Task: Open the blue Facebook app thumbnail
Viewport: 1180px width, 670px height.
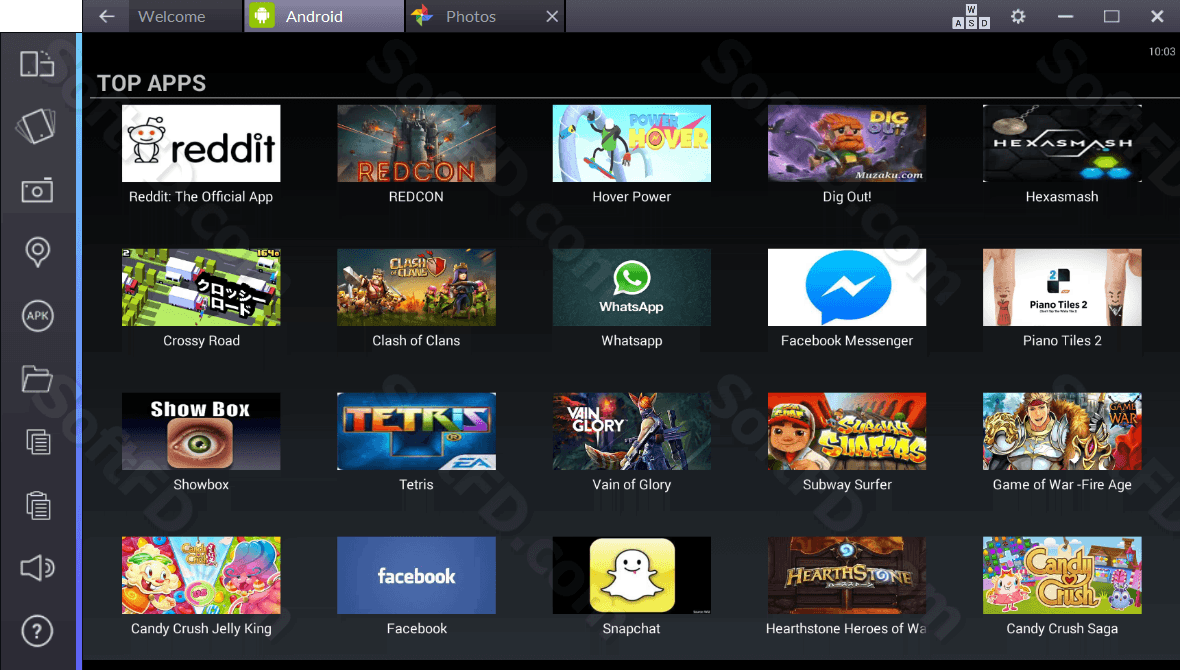Action: click(x=416, y=575)
